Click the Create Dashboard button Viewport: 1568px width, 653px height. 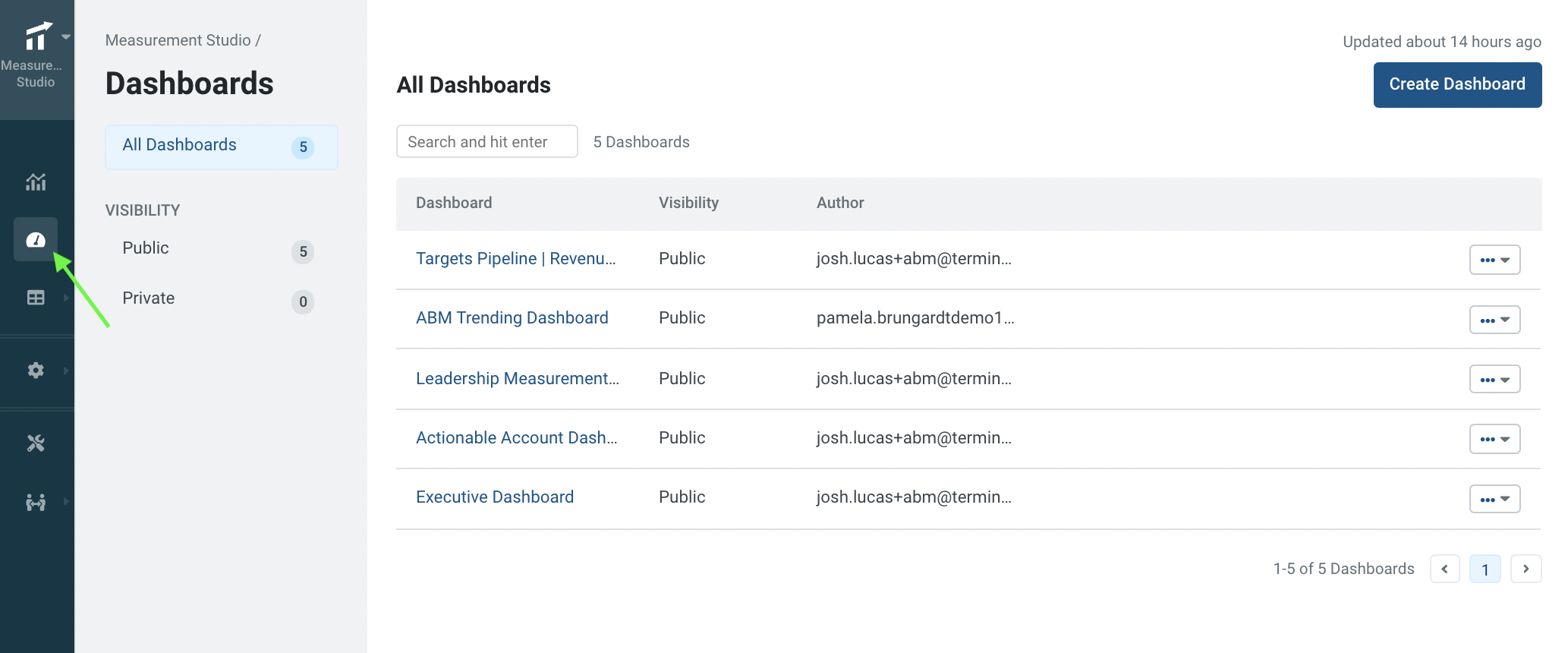[1457, 84]
